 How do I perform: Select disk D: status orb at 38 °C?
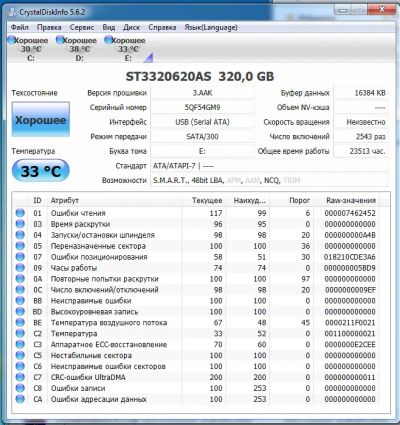pos(60,40)
